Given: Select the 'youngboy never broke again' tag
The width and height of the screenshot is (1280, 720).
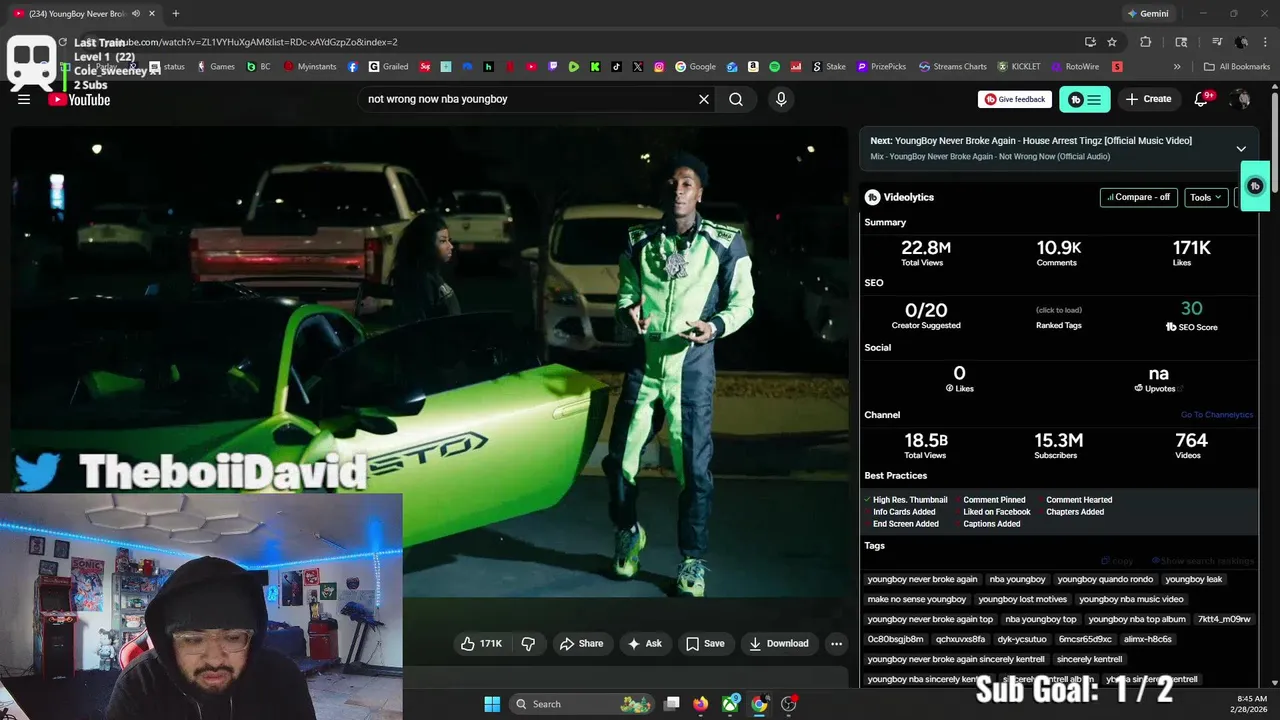Looking at the screenshot, I should tap(922, 579).
